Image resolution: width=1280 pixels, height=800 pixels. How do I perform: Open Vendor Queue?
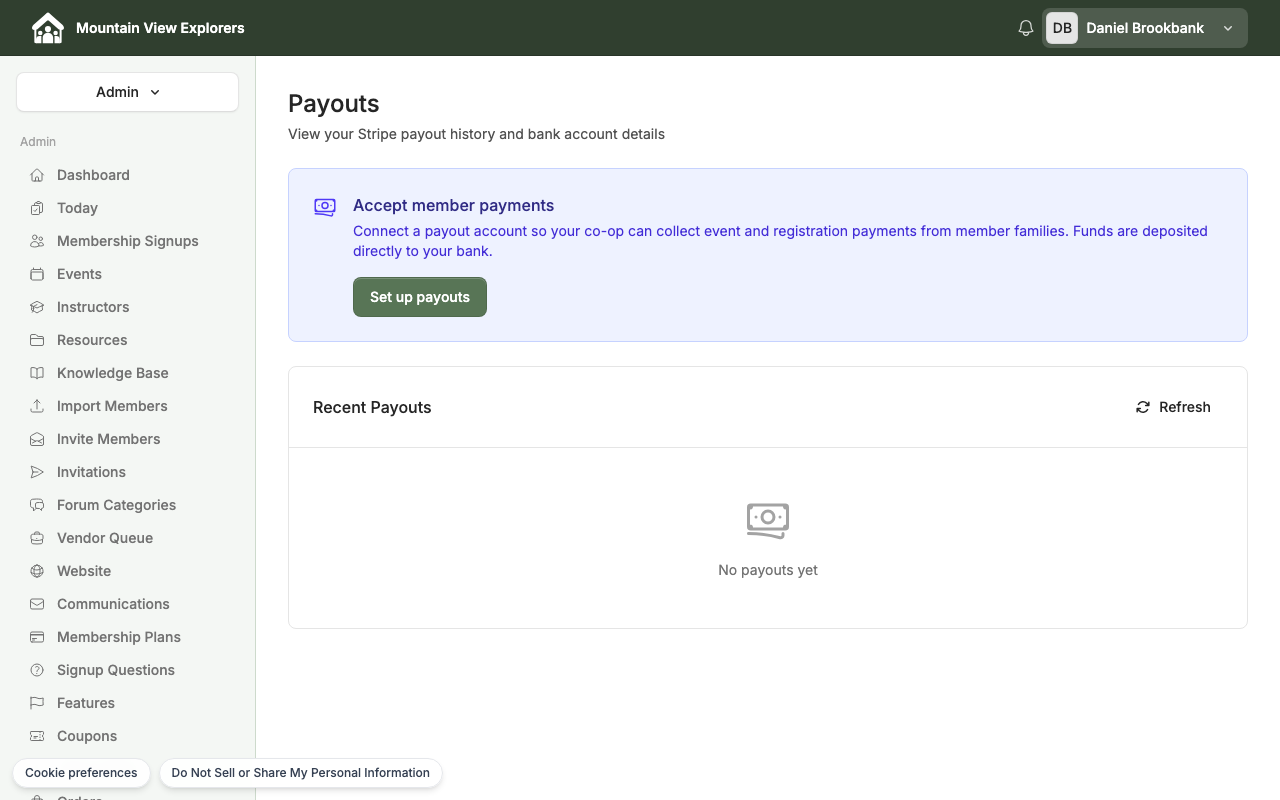105,538
